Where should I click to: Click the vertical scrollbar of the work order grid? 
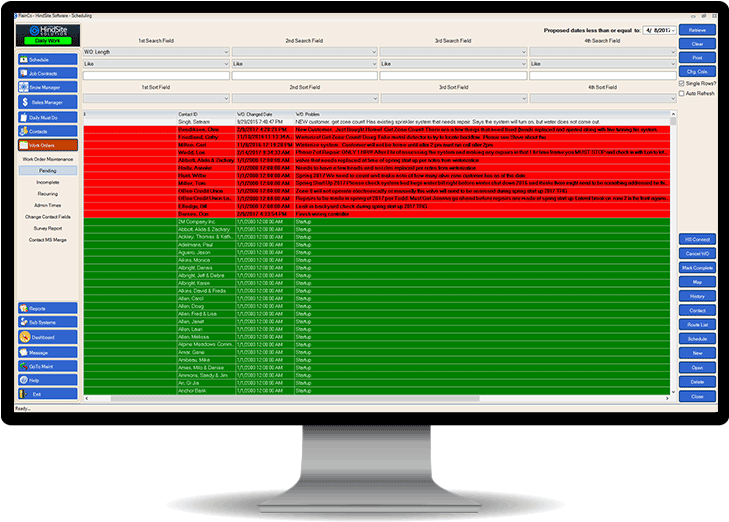(x=673, y=250)
